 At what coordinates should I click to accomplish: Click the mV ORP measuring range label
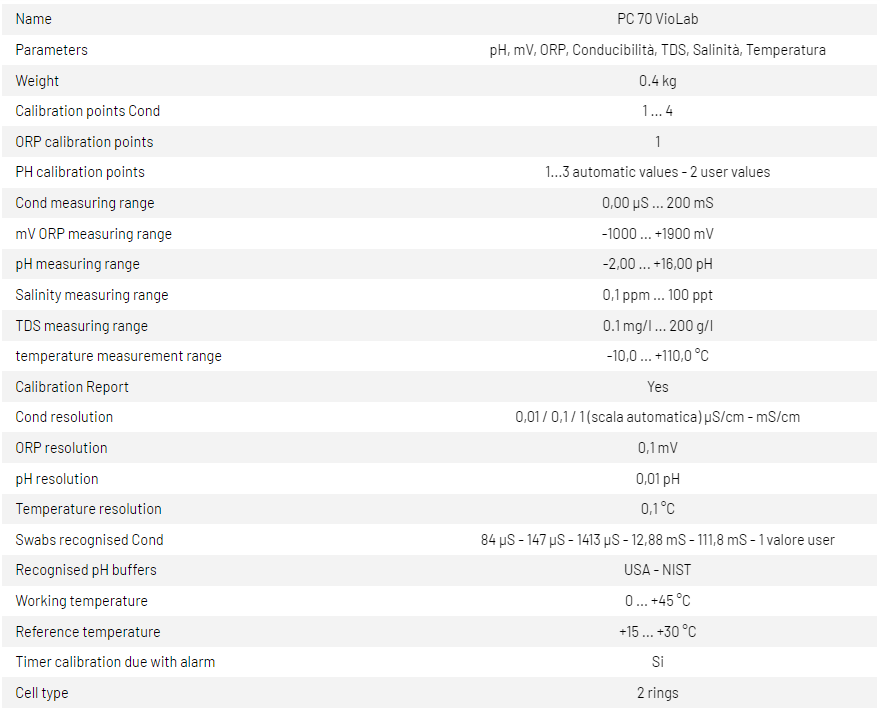pyautogui.click(x=94, y=234)
